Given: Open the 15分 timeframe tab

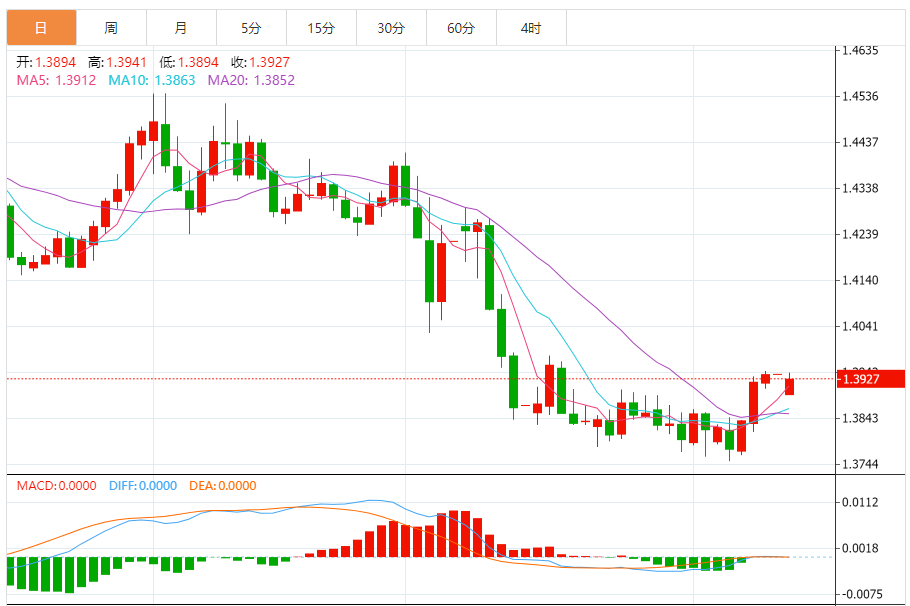Looking at the screenshot, I should point(321,28).
